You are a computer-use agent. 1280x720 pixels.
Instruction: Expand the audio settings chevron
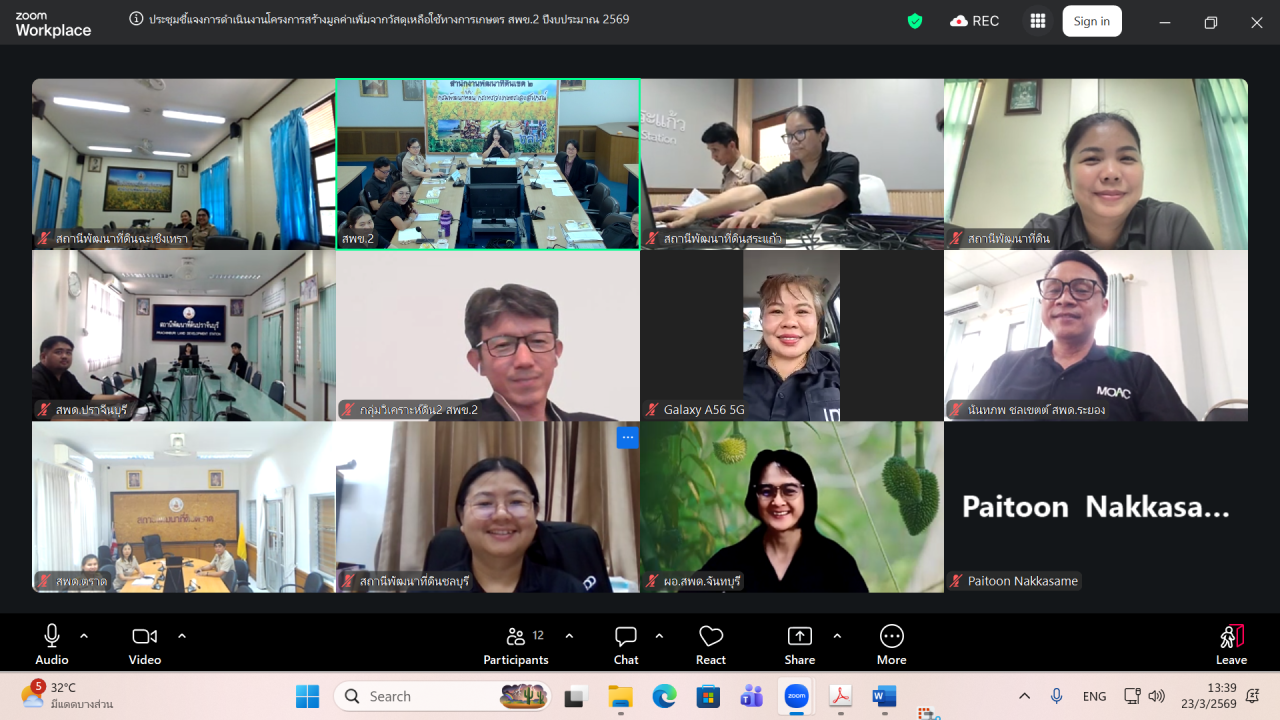(x=84, y=636)
